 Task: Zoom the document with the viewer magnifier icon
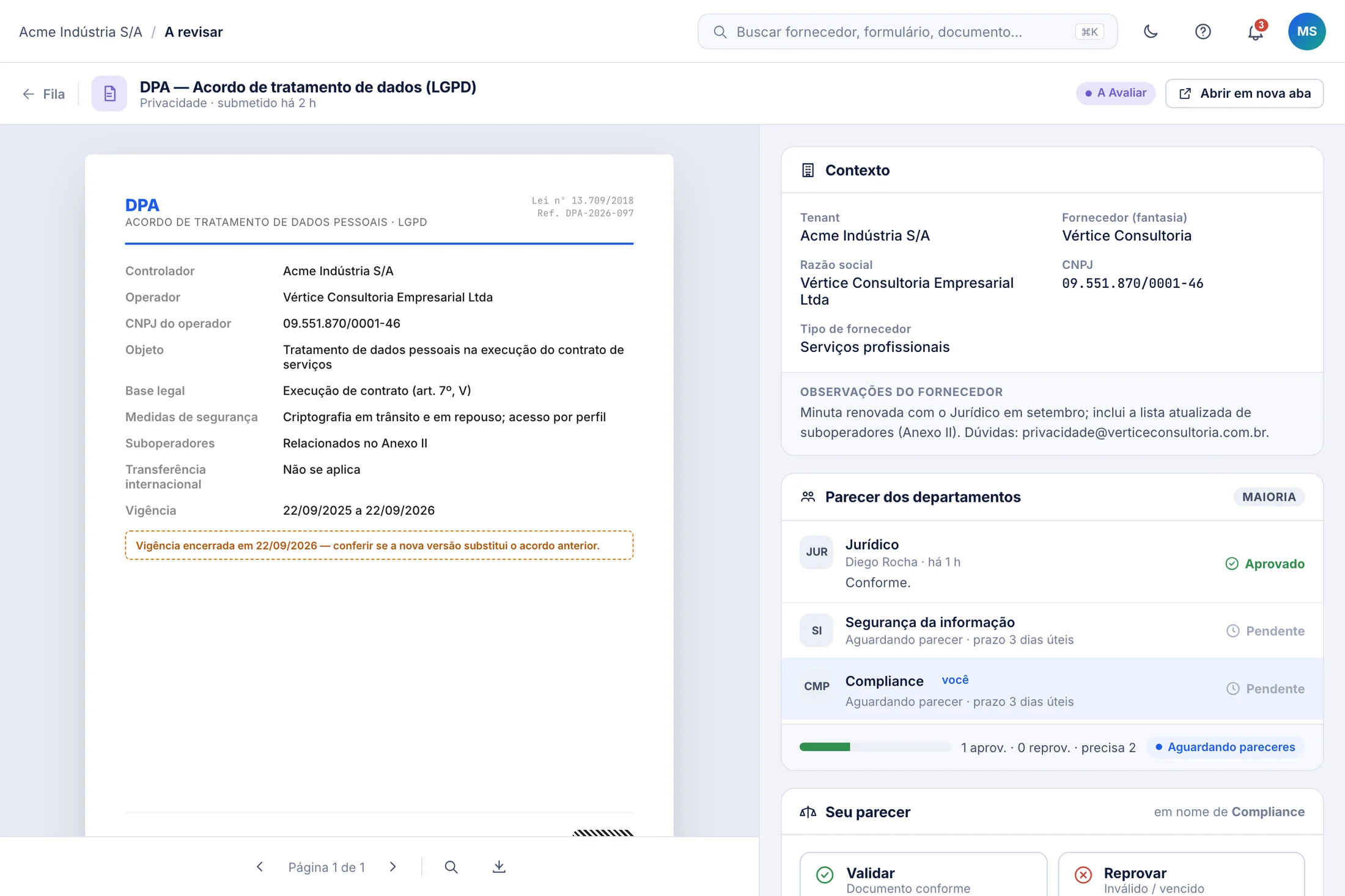coord(451,867)
